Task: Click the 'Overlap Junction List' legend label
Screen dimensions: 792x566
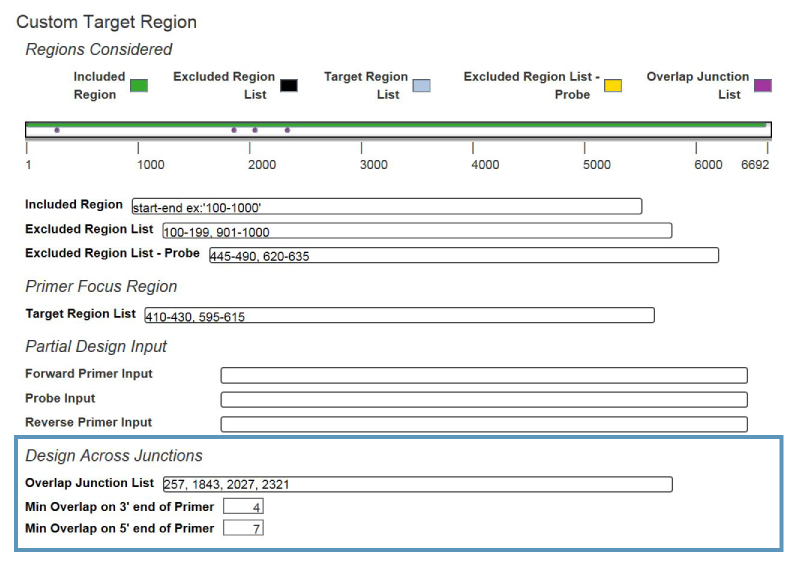Action: (698, 86)
